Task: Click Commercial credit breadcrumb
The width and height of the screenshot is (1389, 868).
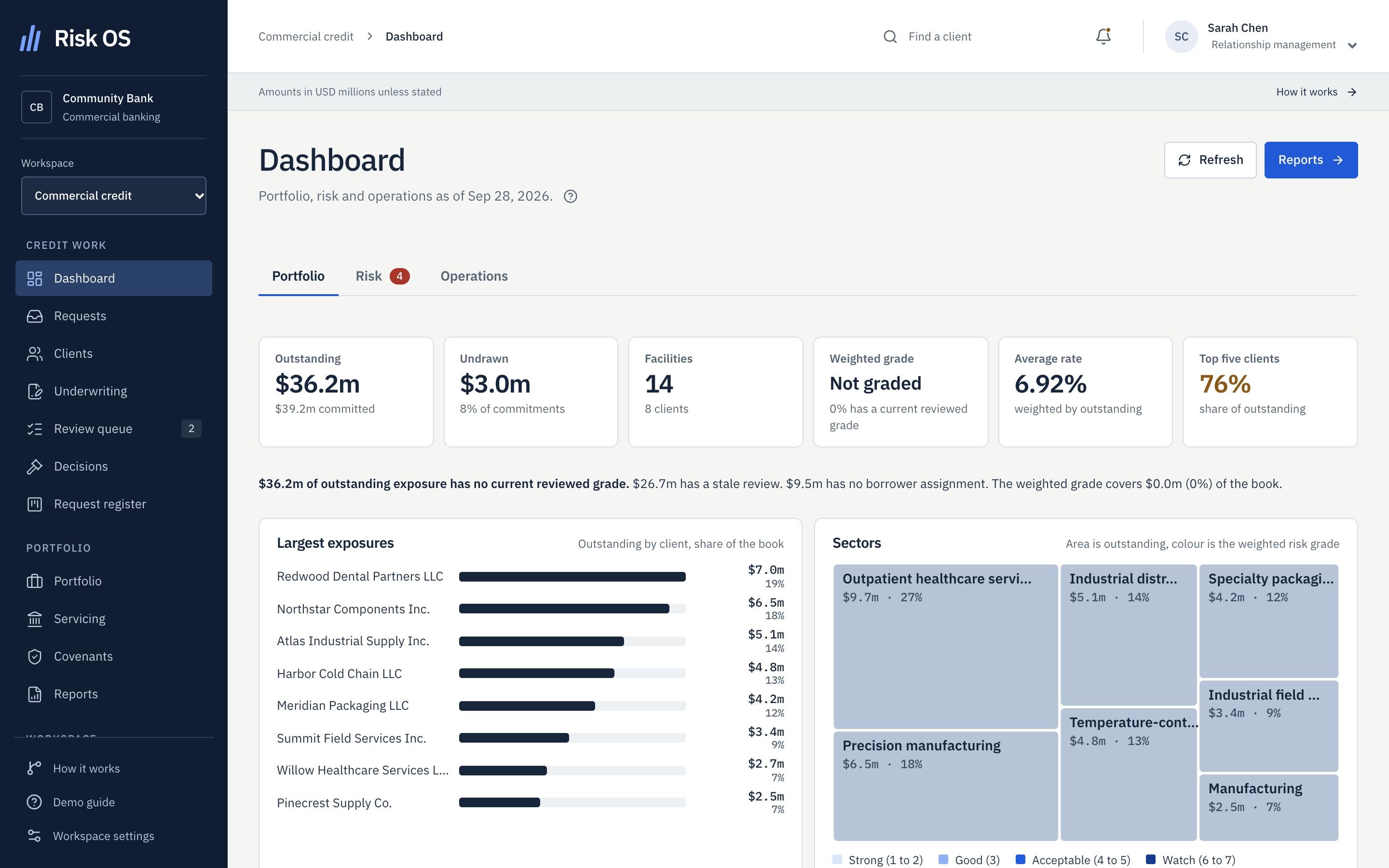Action: click(306, 37)
